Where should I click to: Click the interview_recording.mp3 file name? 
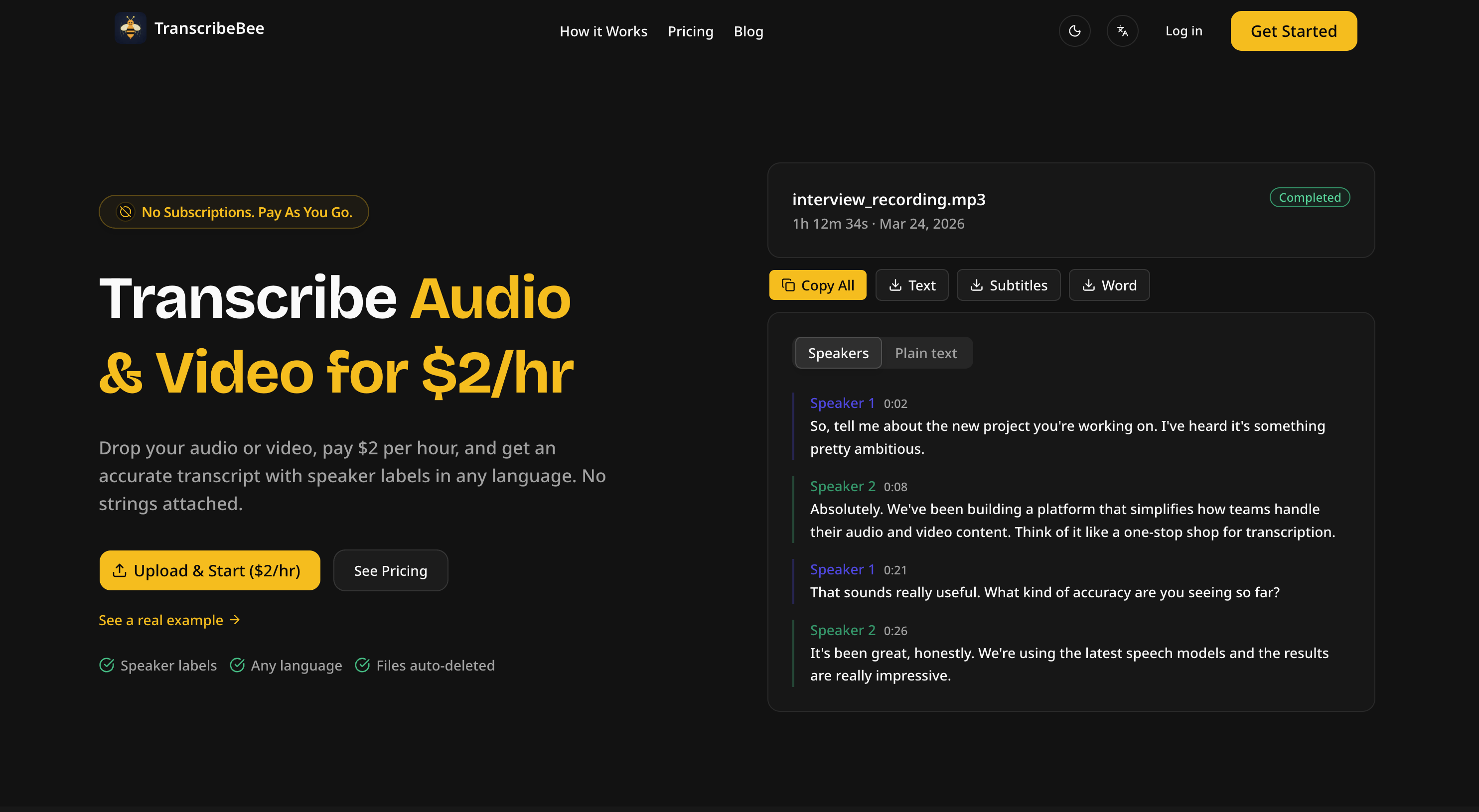coord(889,199)
